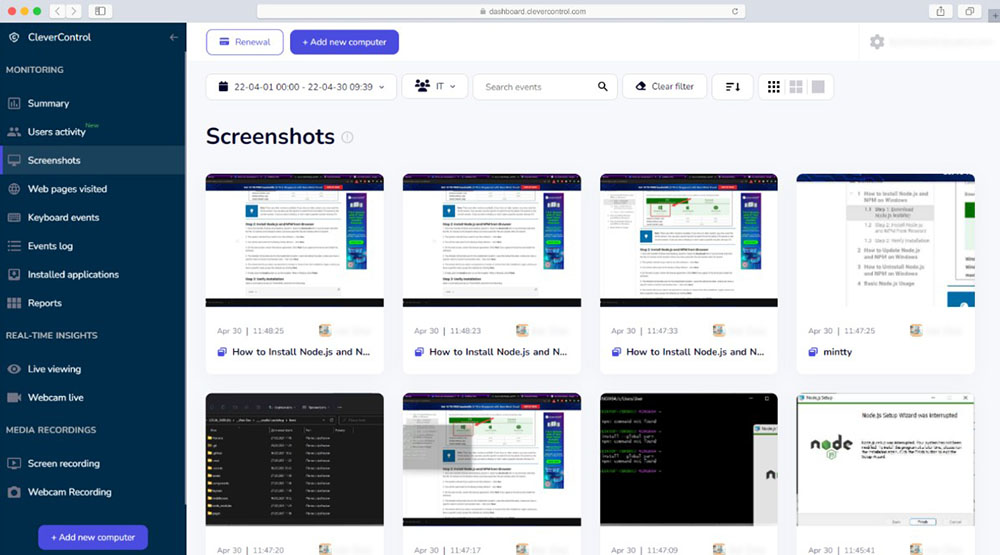Click the Renewal button
This screenshot has width=1000, height=555.
point(244,42)
